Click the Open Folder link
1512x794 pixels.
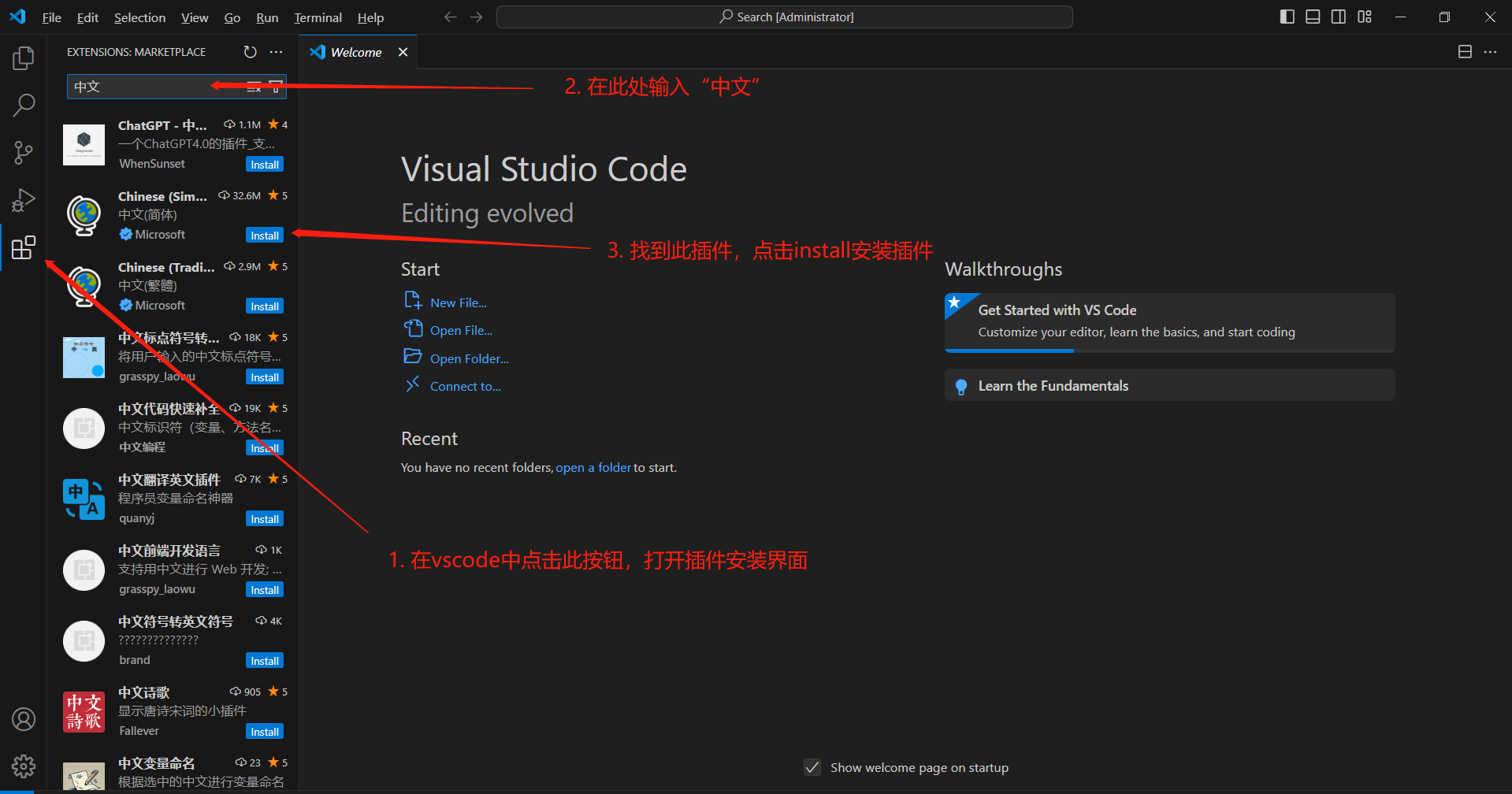[470, 359]
